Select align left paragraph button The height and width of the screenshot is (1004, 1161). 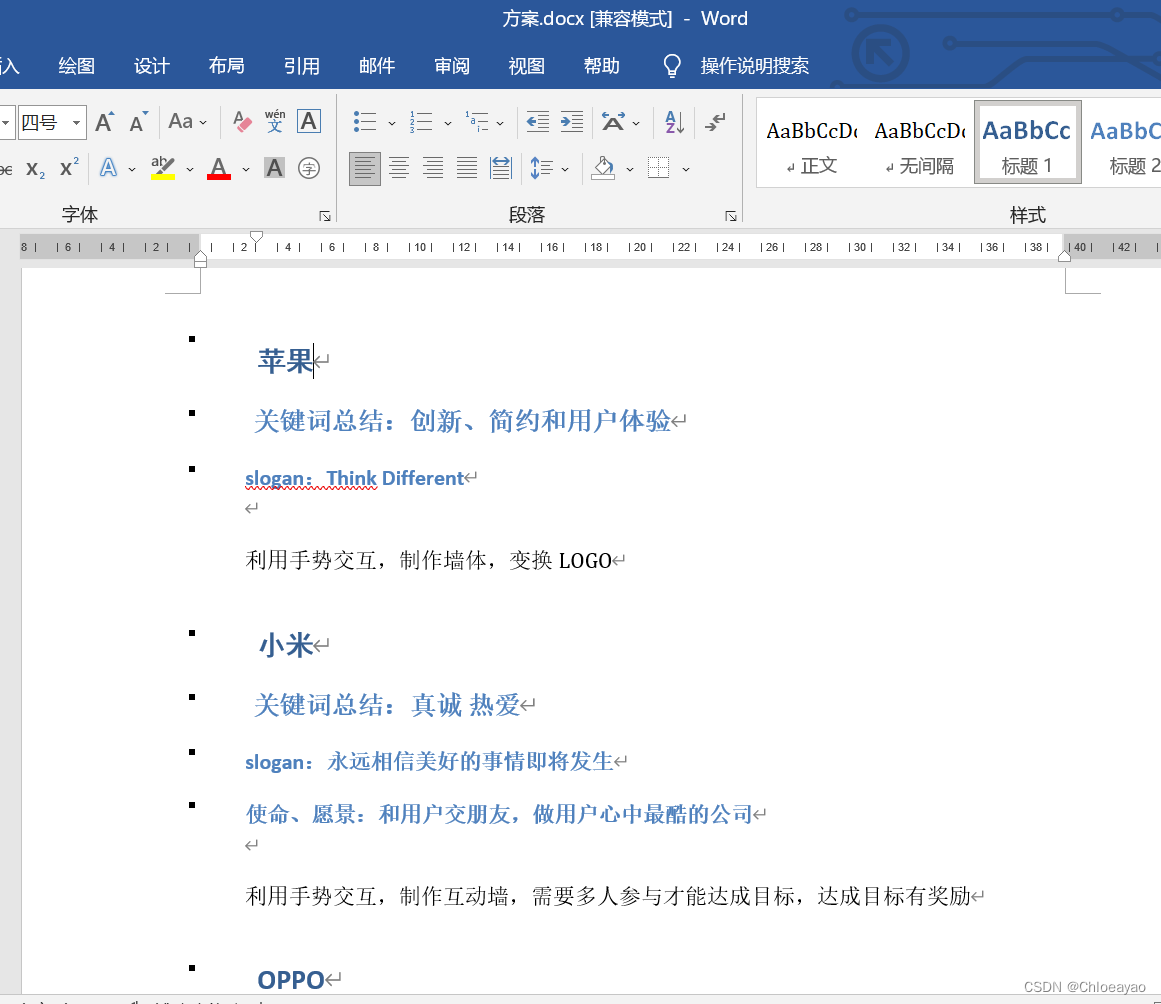pyautogui.click(x=365, y=169)
